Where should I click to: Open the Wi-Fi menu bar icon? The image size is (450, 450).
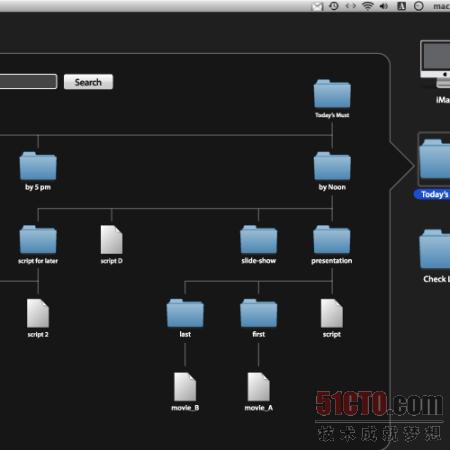click(x=368, y=6)
